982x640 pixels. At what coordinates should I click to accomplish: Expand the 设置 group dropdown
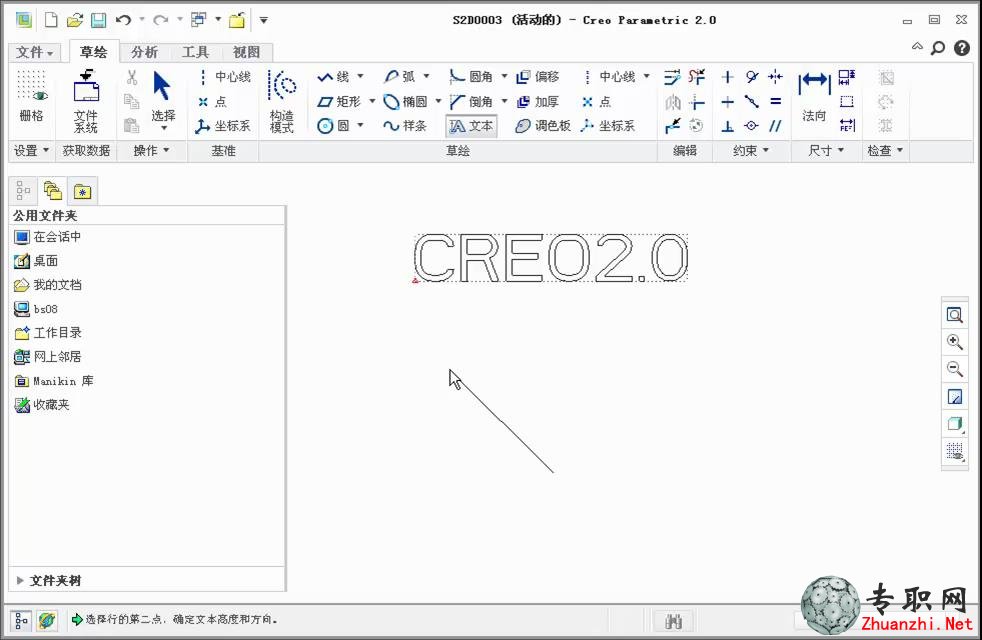[x=31, y=150]
